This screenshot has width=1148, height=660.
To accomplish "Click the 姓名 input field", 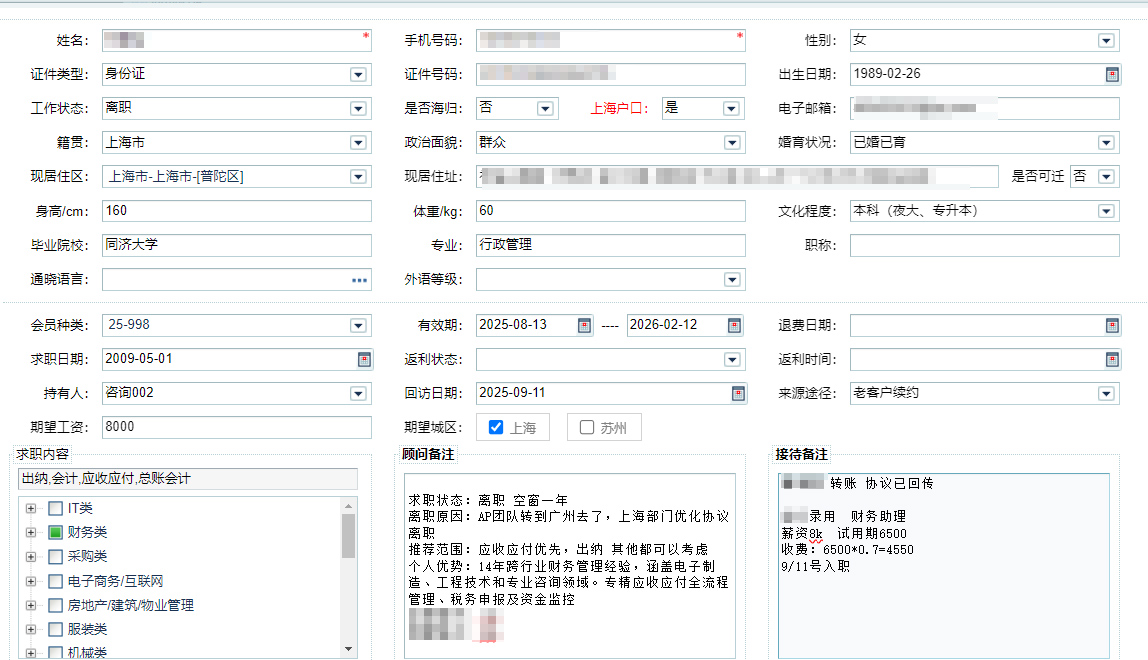I will (x=236, y=40).
